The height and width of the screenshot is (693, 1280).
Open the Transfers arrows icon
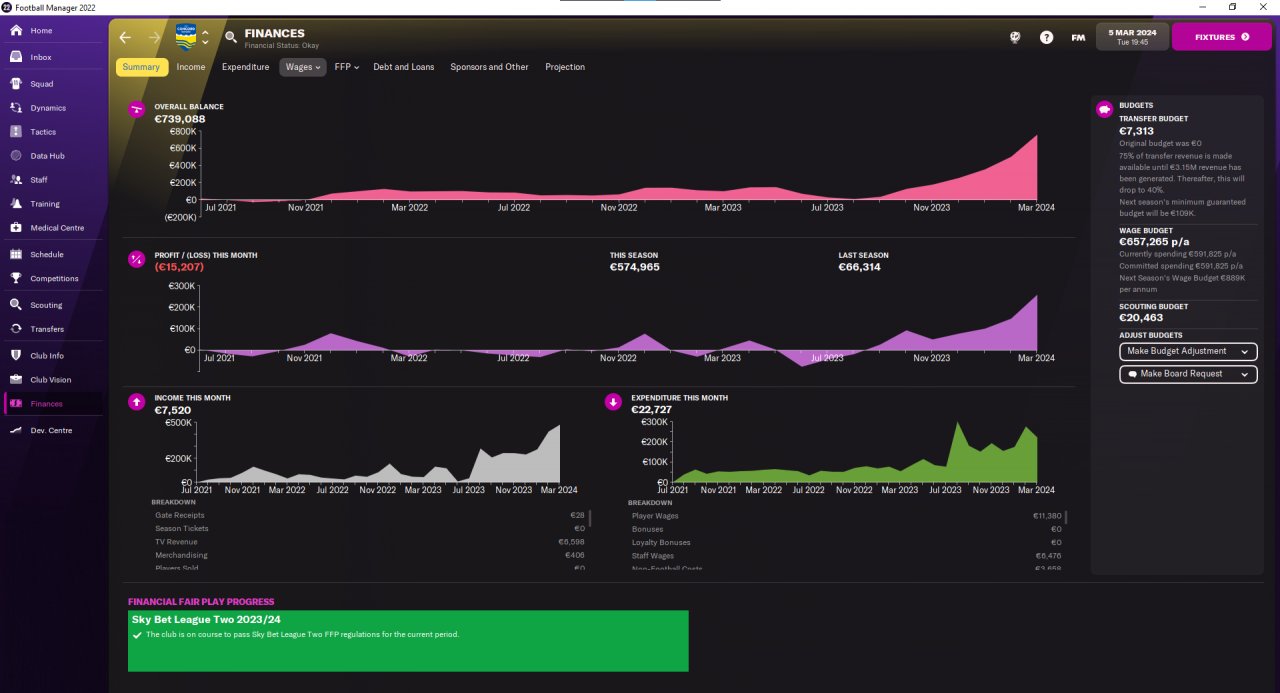16,329
